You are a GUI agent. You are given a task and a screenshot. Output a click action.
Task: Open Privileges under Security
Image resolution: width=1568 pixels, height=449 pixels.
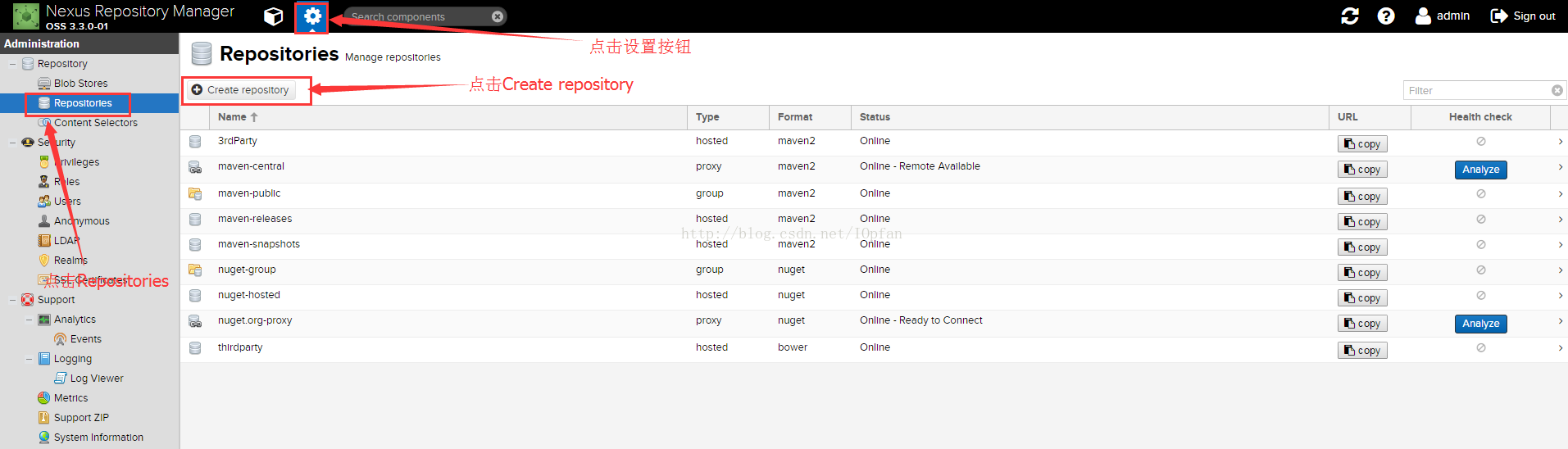coord(76,162)
